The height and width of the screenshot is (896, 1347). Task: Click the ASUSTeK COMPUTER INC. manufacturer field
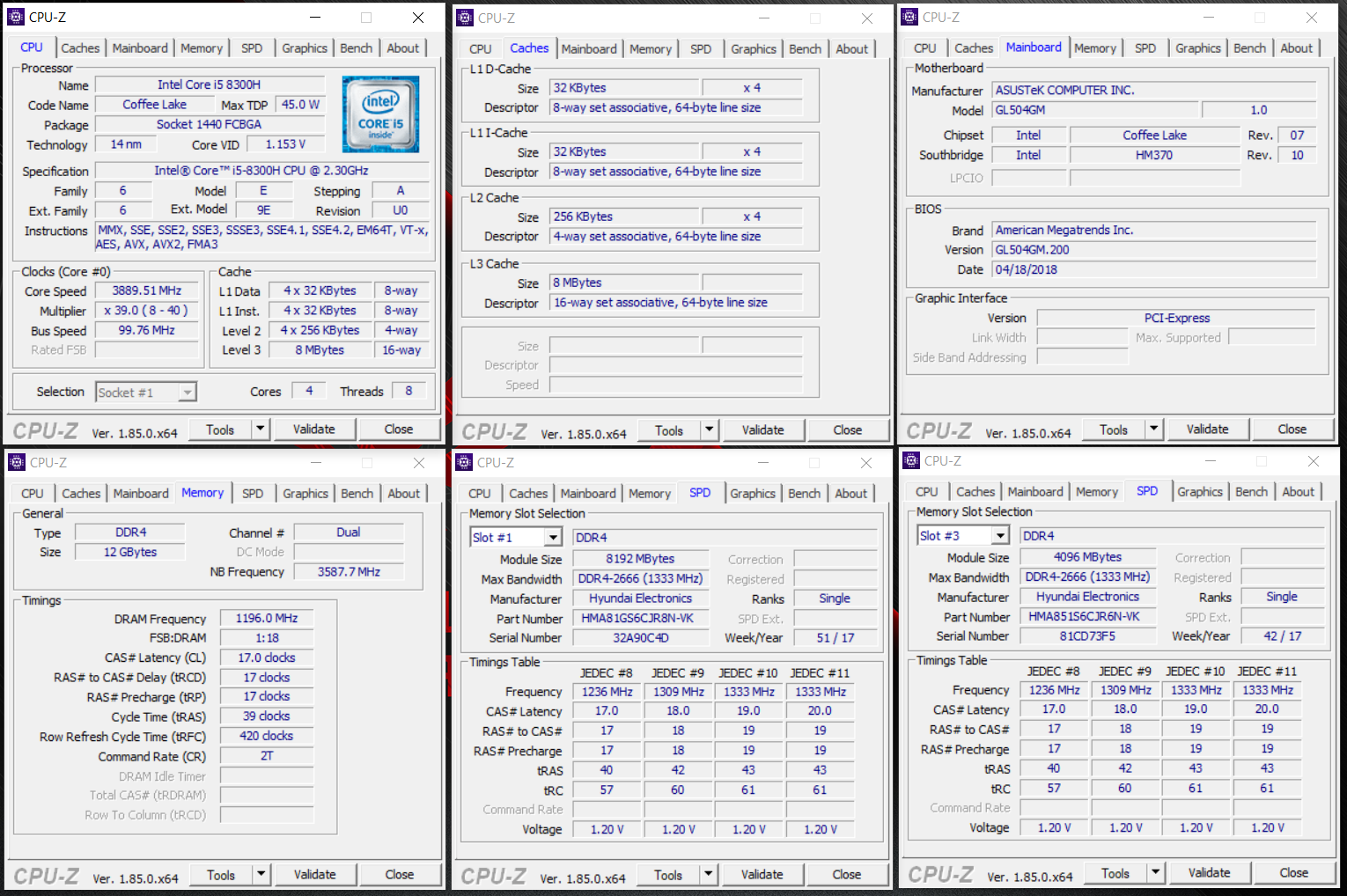click(1153, 90)
